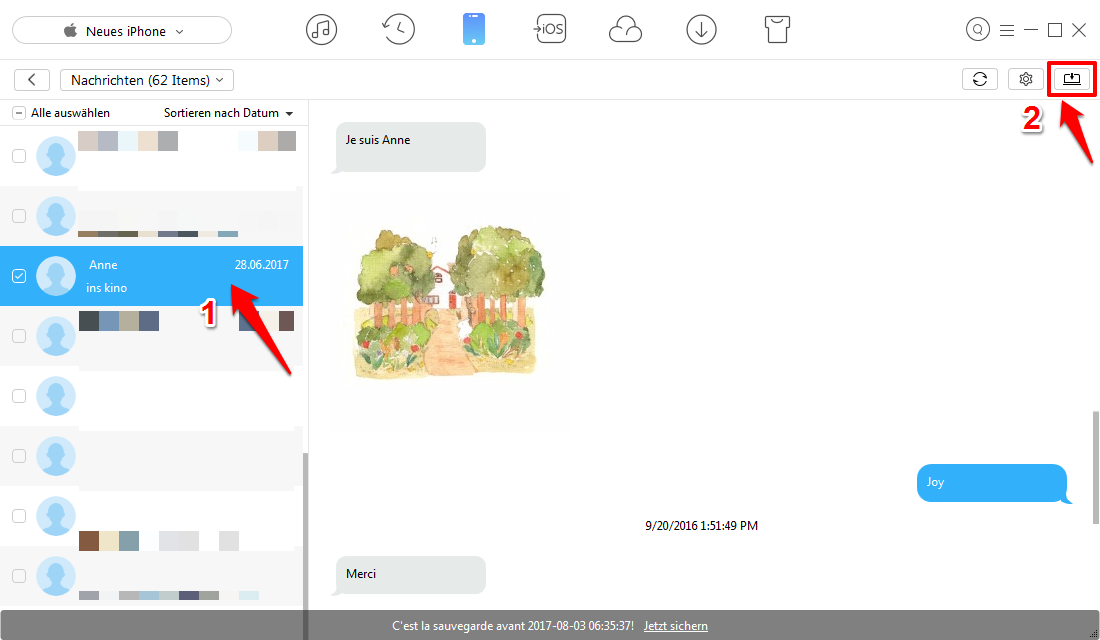Open the iCloud manager cloud icon
The width and height of the screenshot is (1100, 640).
click(625, 30)
